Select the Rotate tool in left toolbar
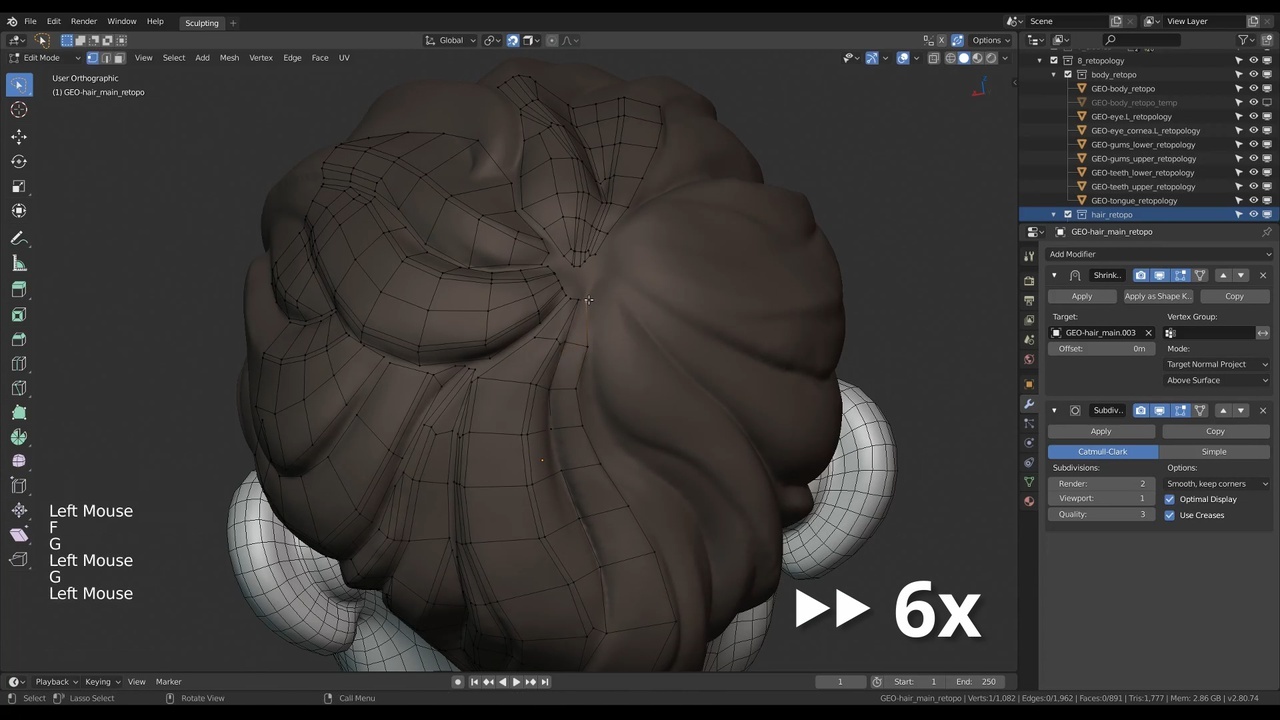 [x=19, y=161]
